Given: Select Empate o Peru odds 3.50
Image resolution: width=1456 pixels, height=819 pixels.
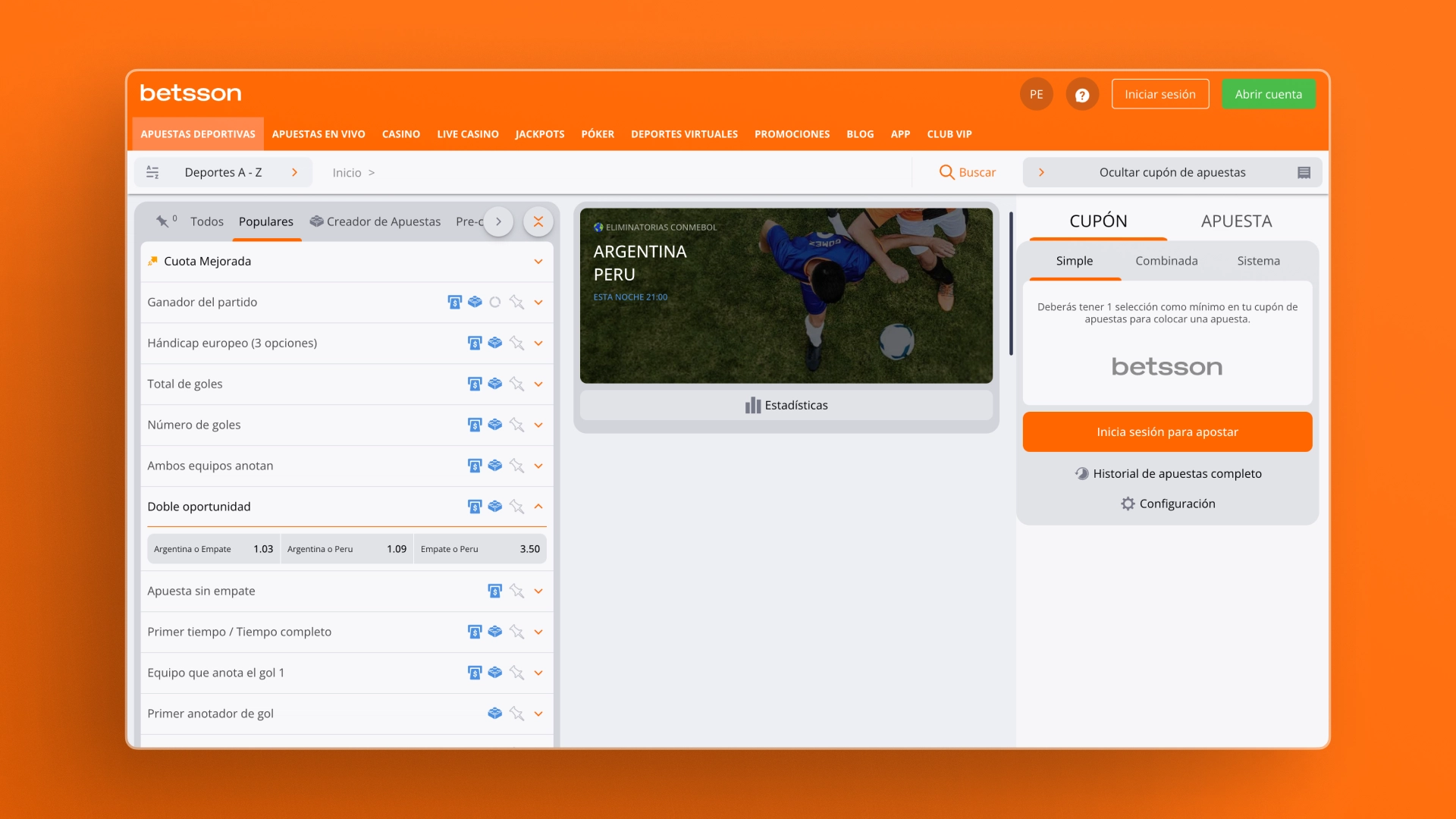Looking at the screenshot, I should [480, 549].
